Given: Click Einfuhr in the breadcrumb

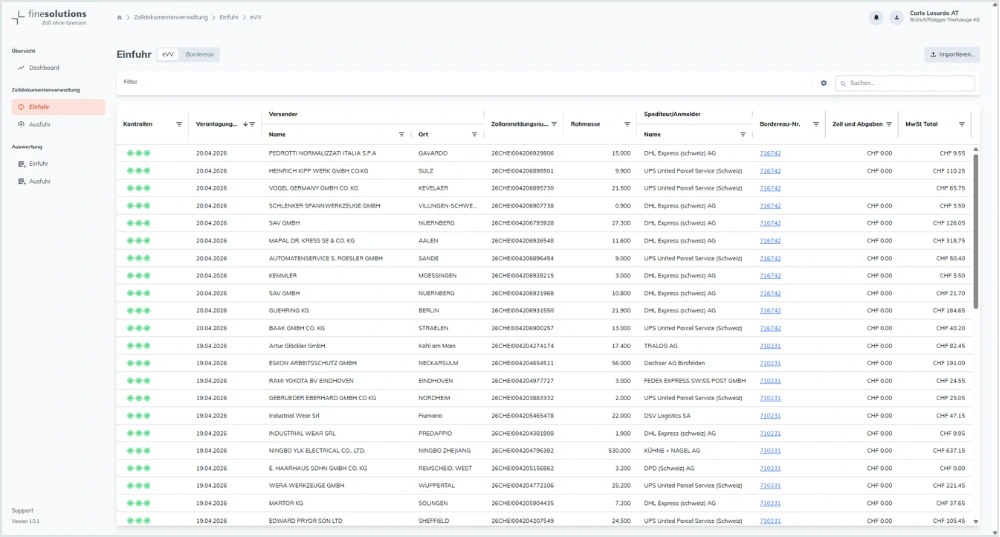Looking at the screenshot, I should tap(229, 18).
